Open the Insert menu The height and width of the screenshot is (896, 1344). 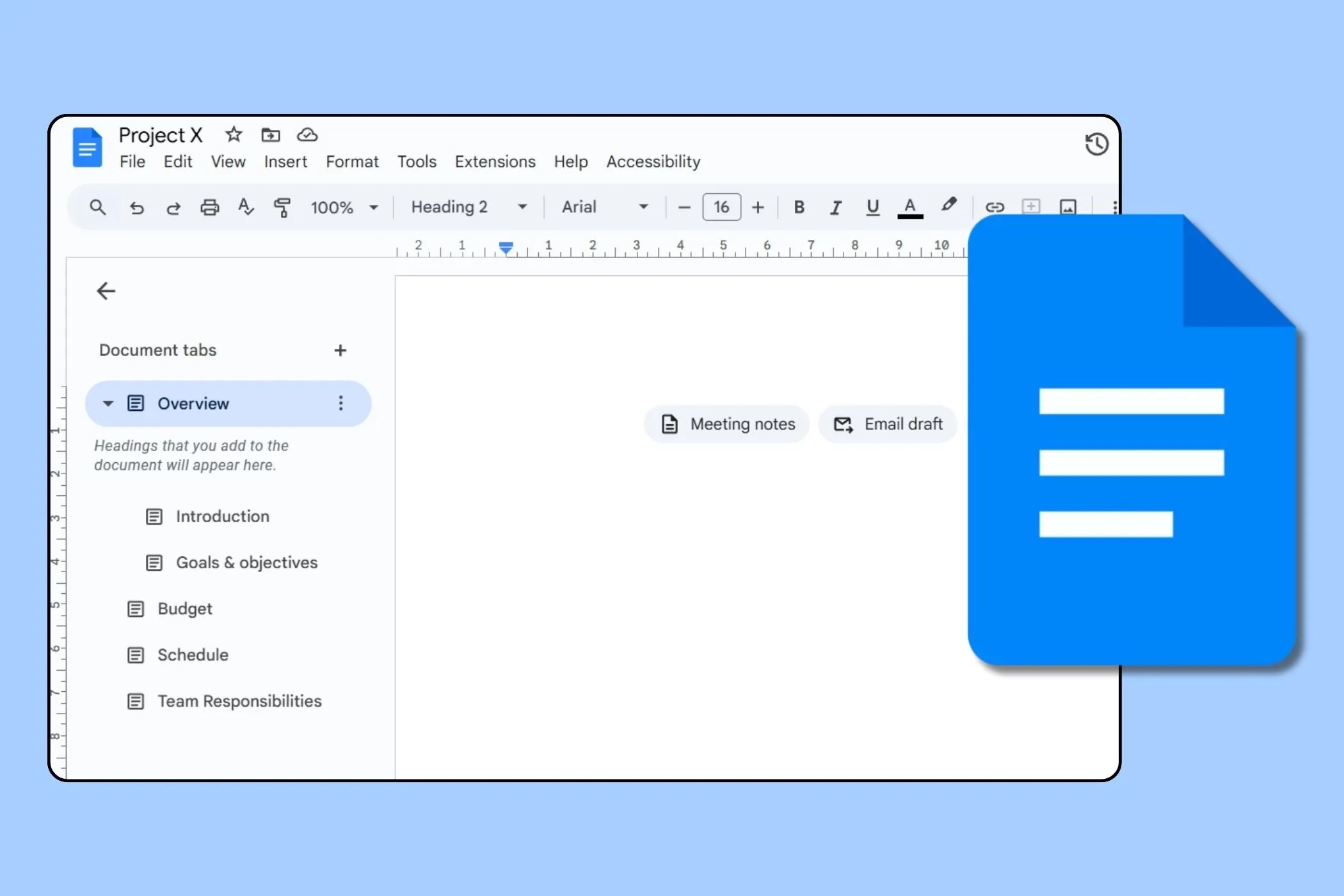point(285,162)
